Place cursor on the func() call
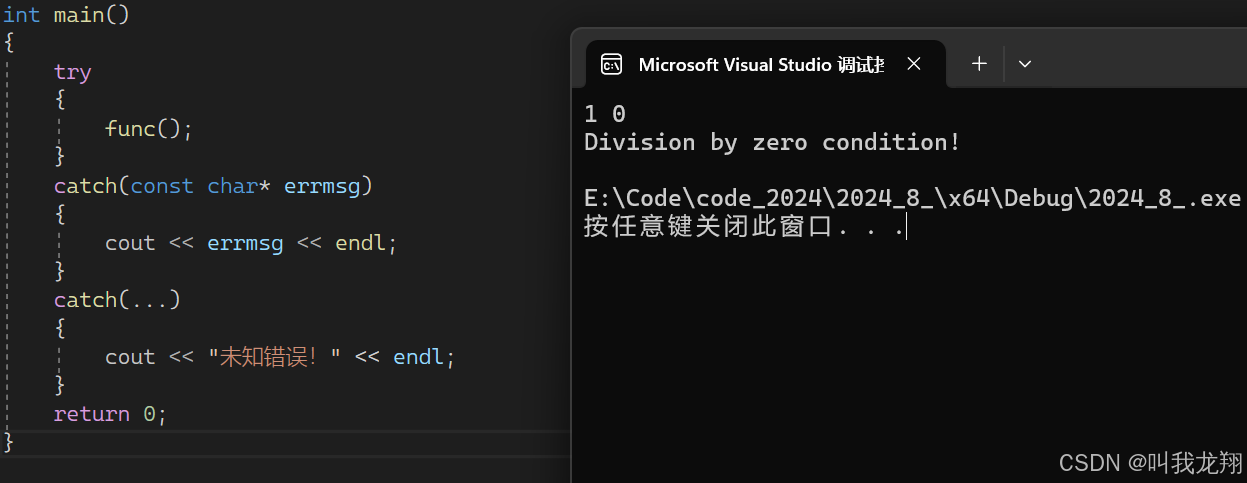The height and width of the screenshot is (483, 1247). click(147, 129)
